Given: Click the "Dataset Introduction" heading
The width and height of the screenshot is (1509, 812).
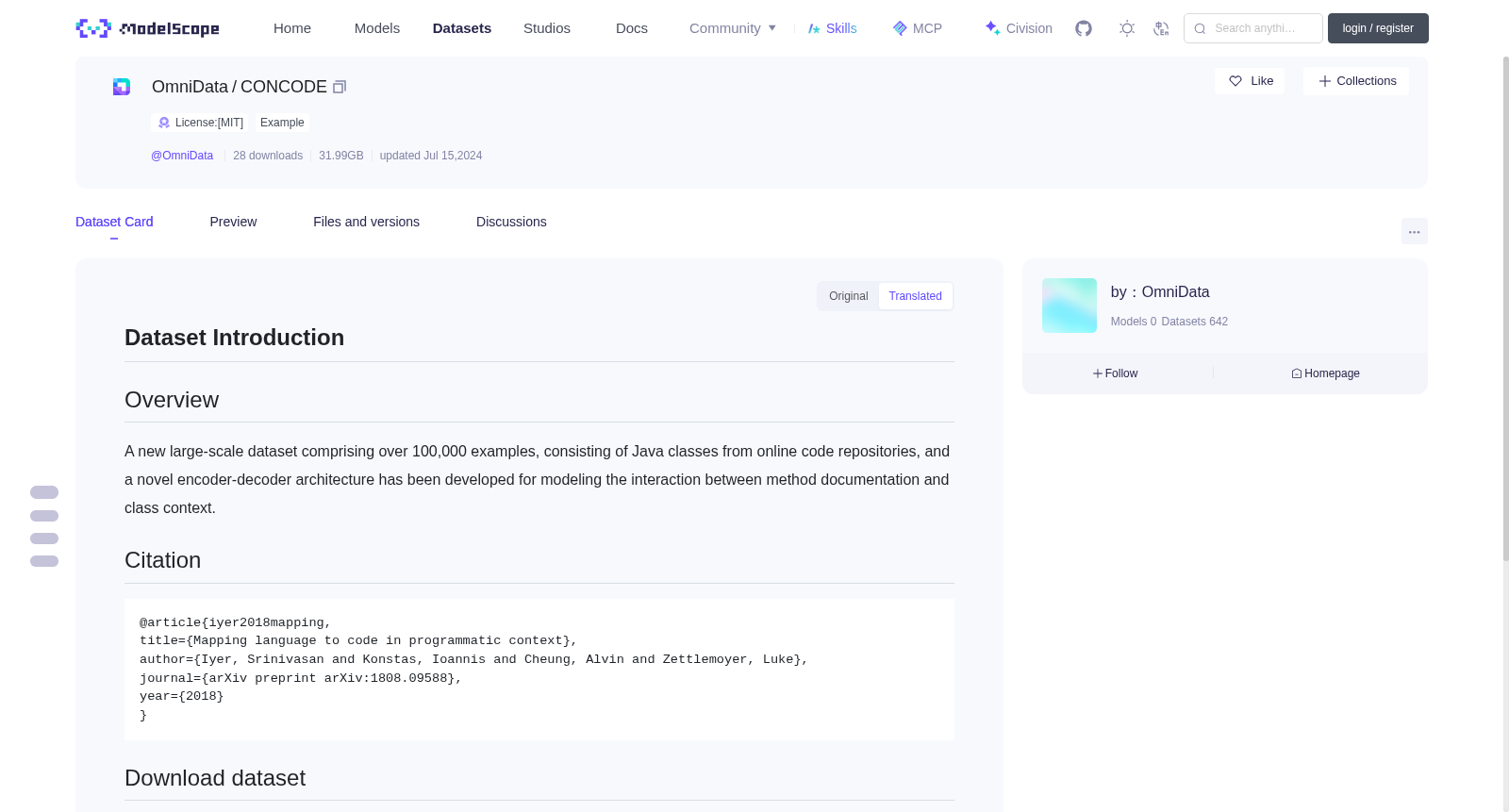Looking at the screenshot, I should [235, 338].
